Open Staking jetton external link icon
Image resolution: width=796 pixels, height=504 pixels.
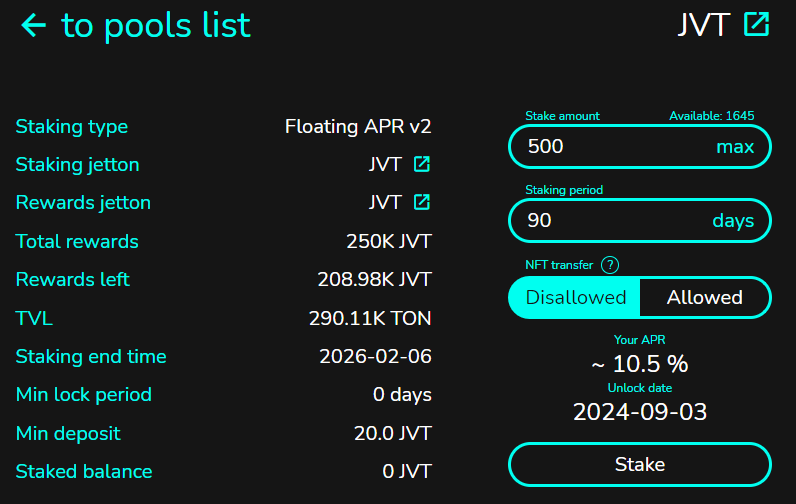(422, 165)
